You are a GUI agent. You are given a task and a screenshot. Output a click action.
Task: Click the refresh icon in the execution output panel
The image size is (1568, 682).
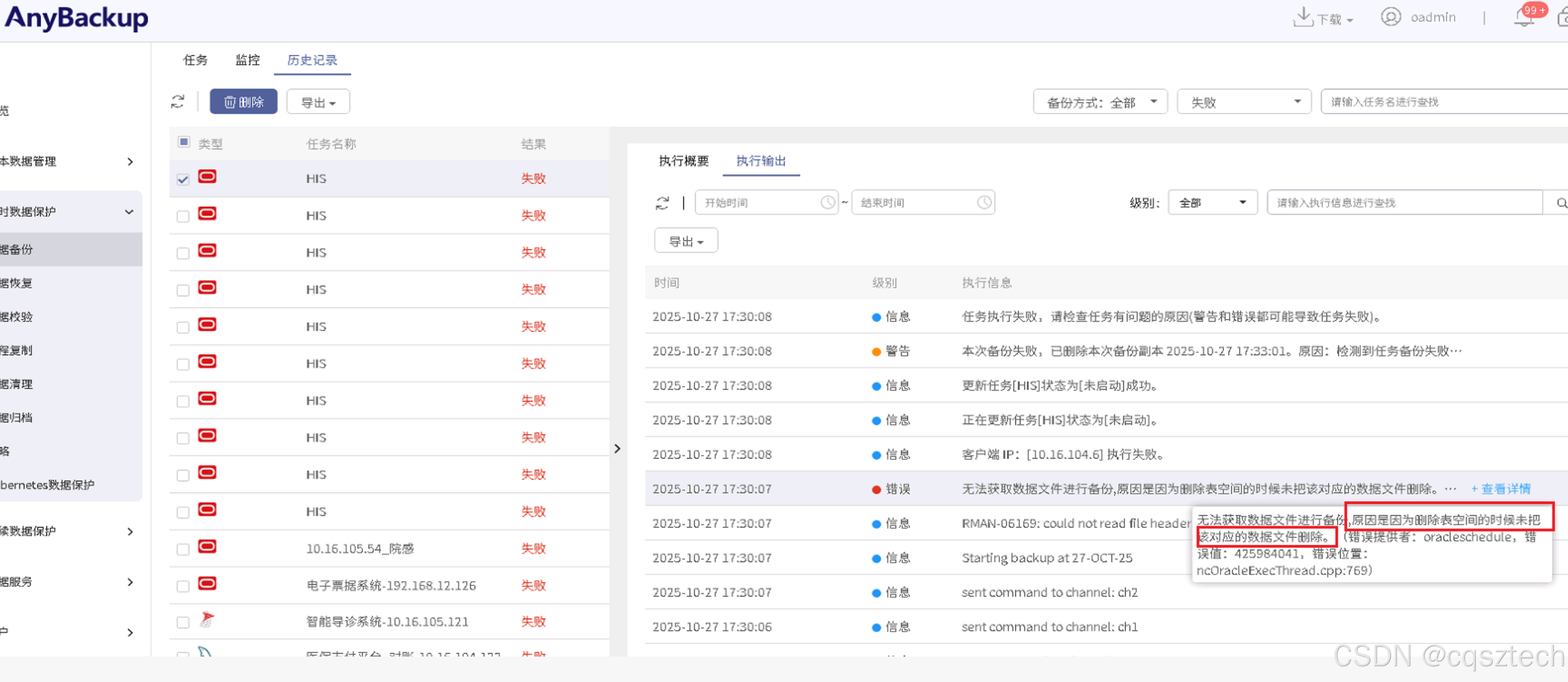click(662, 202)
